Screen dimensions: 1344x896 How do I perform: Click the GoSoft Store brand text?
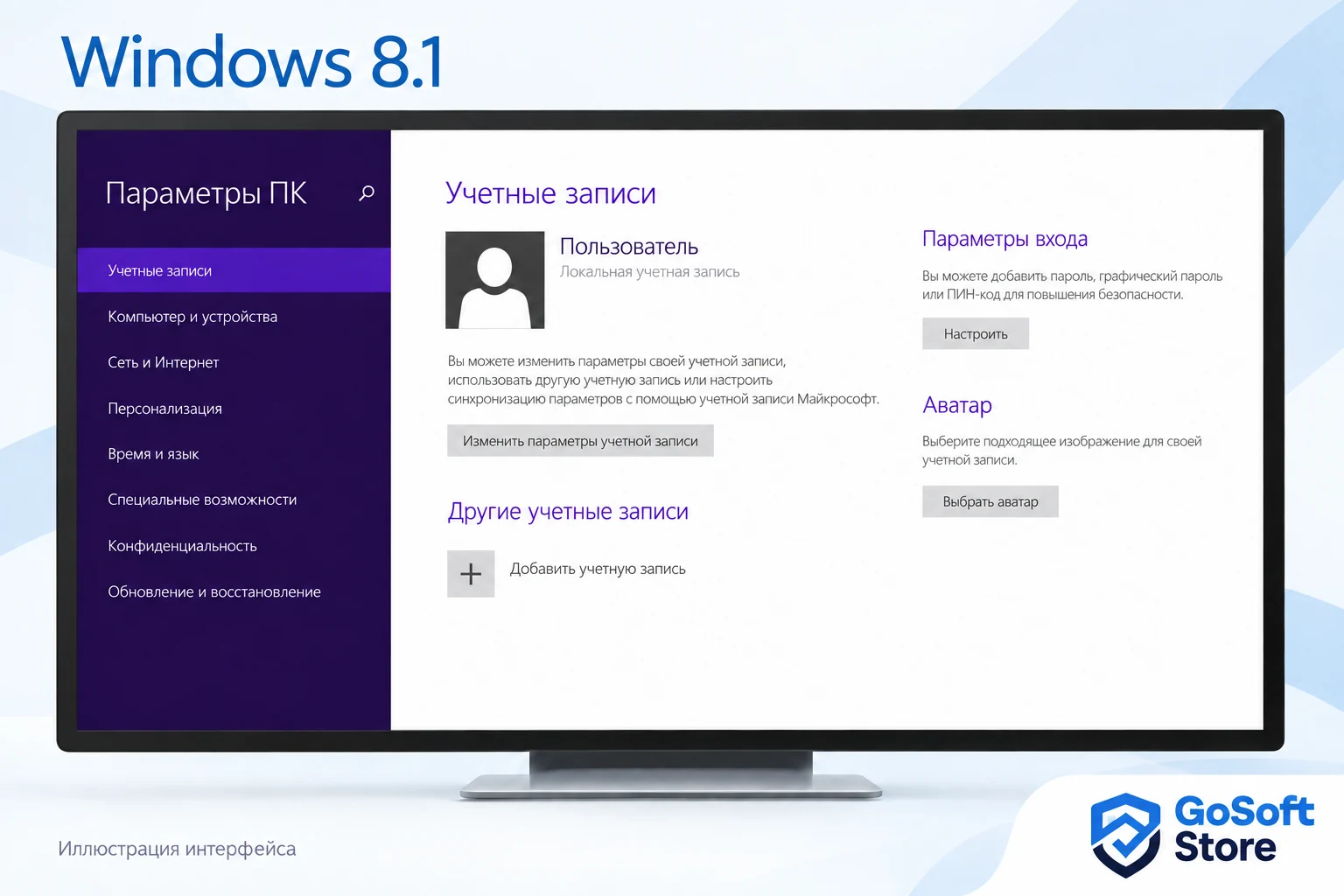pyautogui.click(x=1243, y=829)
